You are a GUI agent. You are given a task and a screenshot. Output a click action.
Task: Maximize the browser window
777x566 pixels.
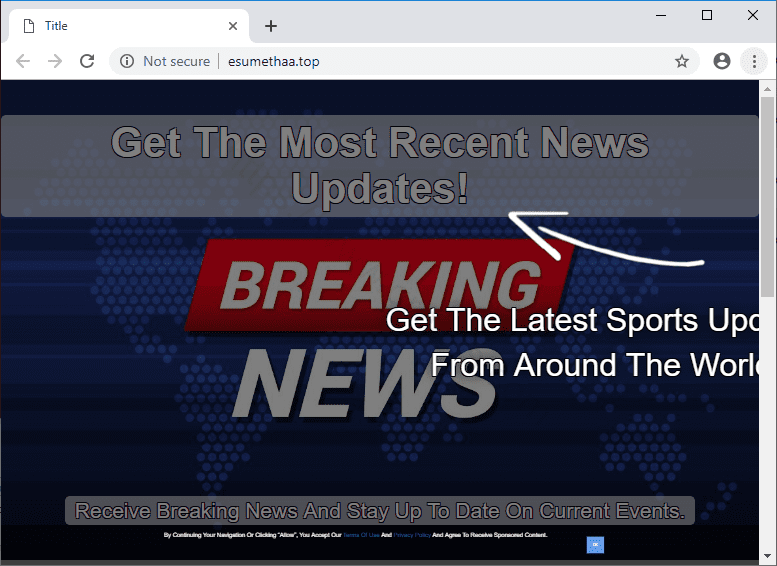[x=707, y=15]
